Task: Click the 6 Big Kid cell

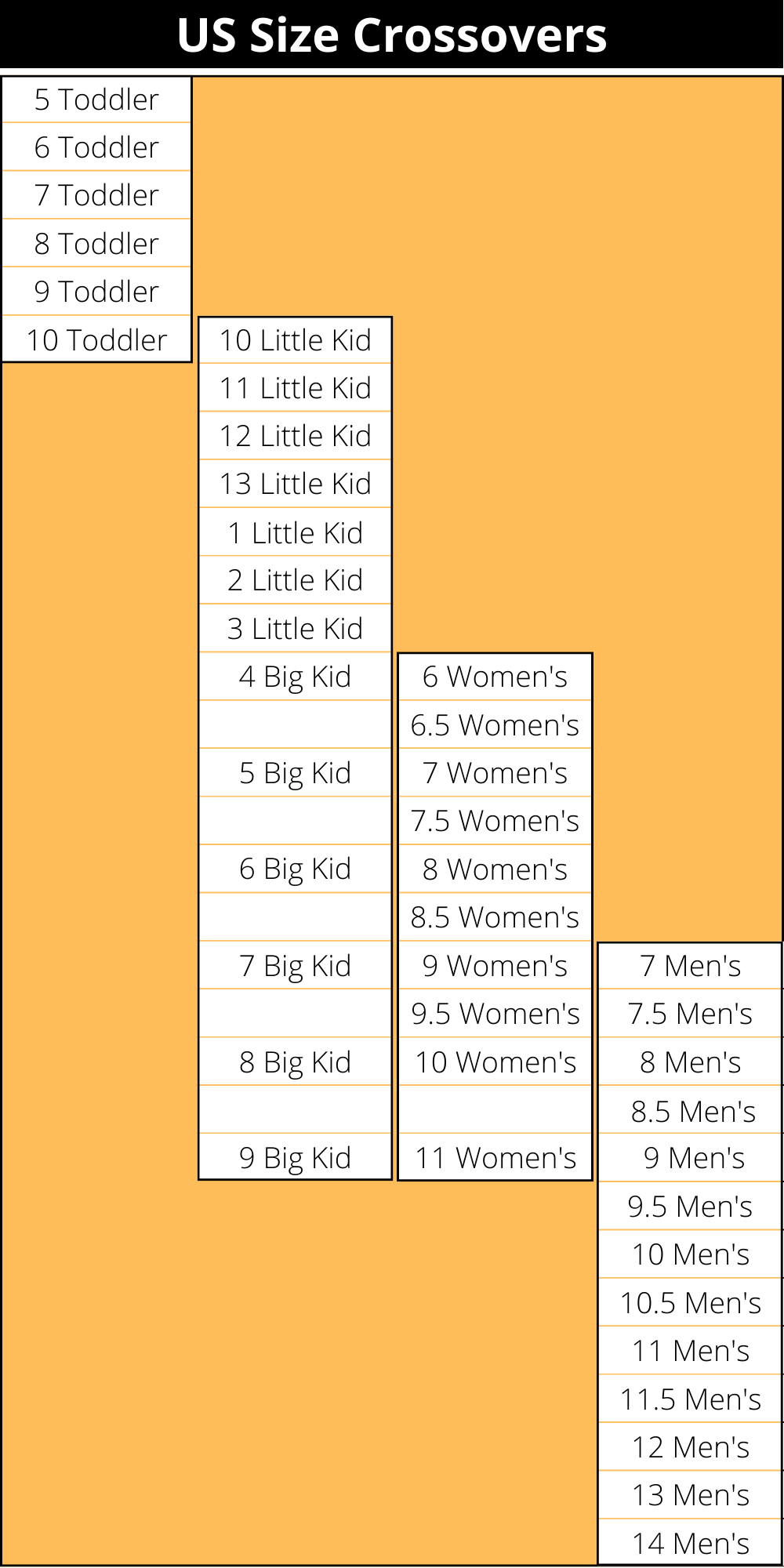Action: 295,869
